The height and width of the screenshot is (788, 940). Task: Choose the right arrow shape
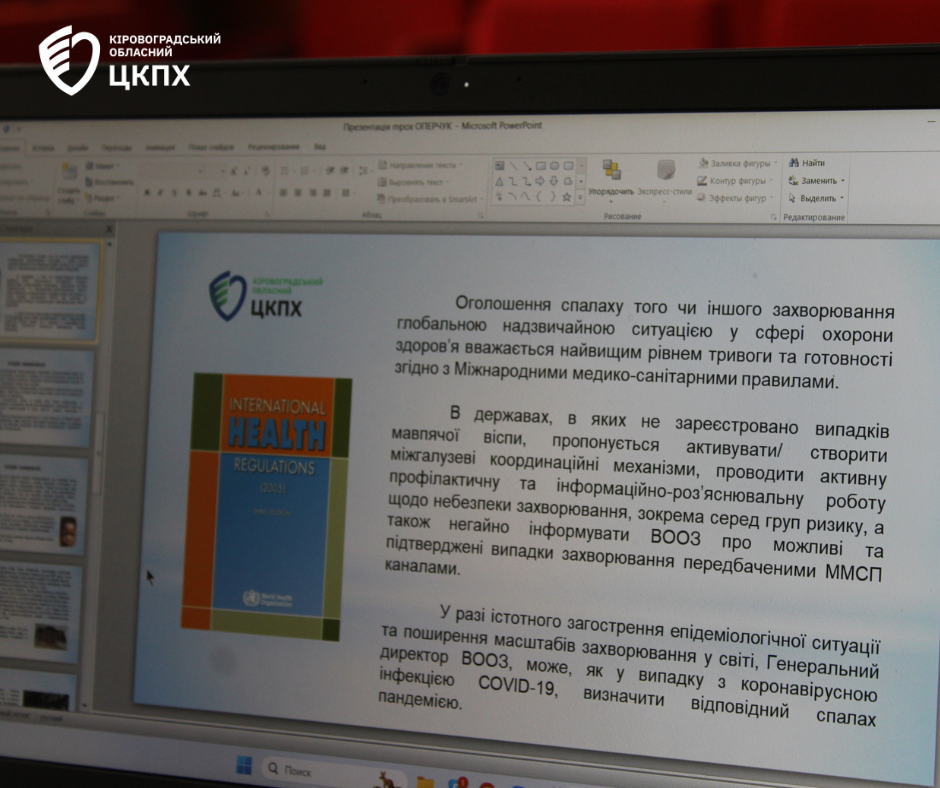click(540, 182)
